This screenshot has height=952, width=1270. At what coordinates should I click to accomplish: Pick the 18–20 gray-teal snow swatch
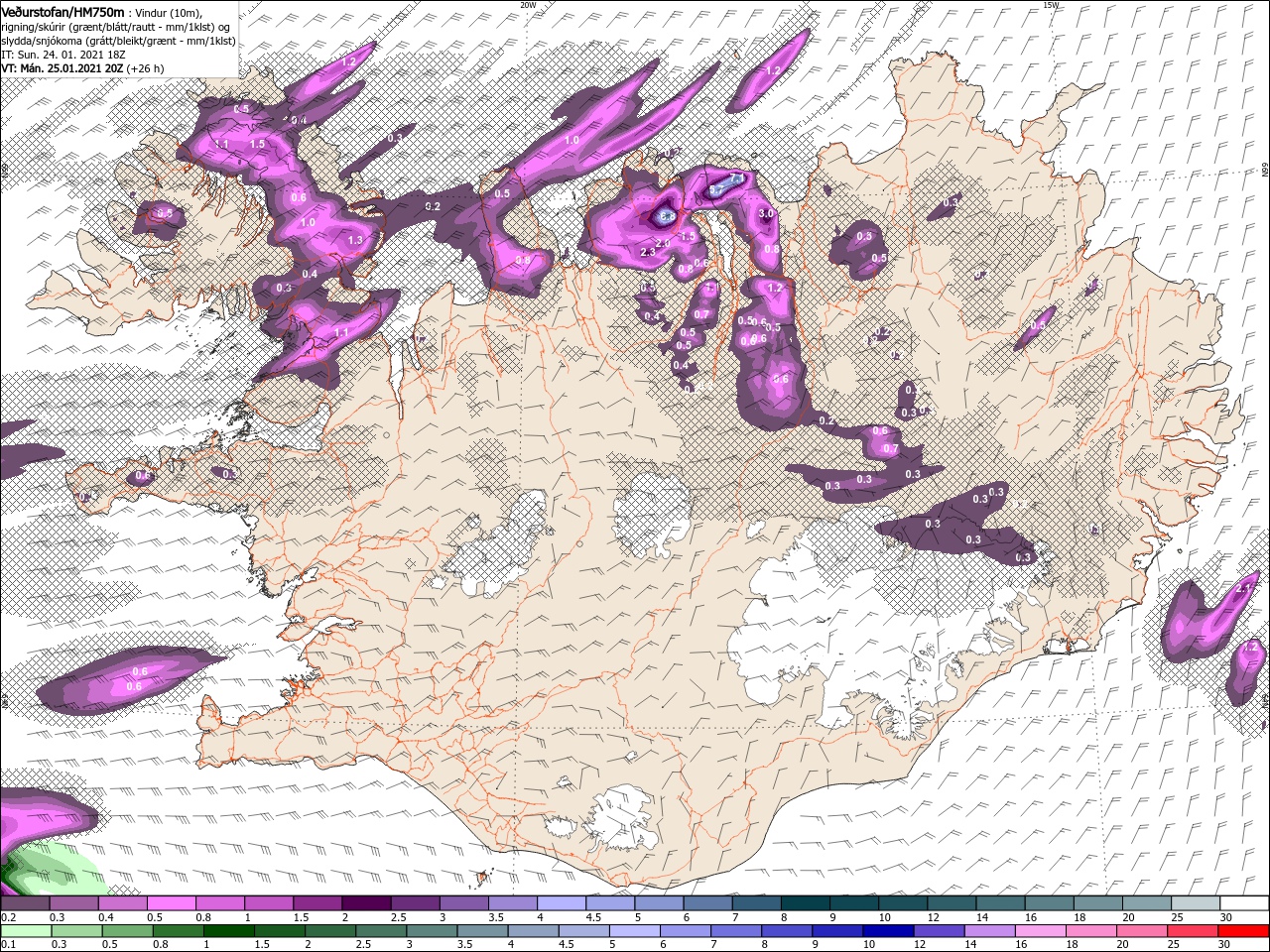click(1098, 903)
